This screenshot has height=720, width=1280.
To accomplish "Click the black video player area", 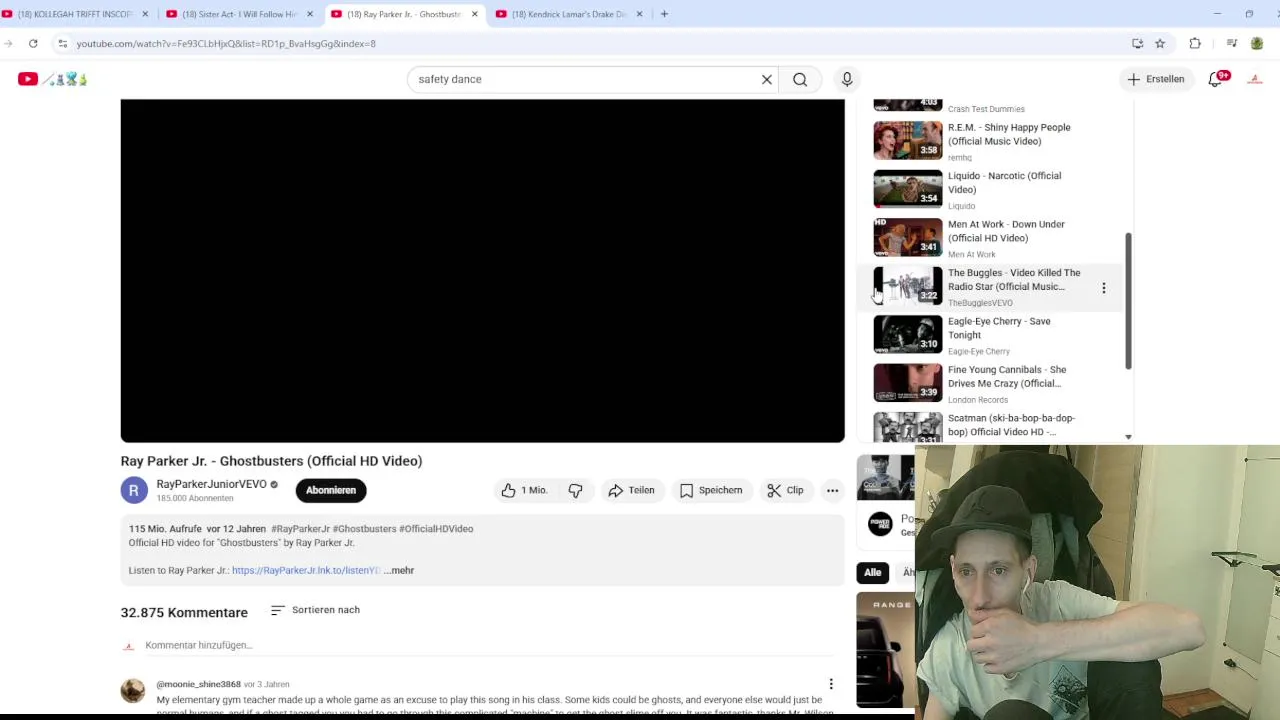I will tap(482, 270).
